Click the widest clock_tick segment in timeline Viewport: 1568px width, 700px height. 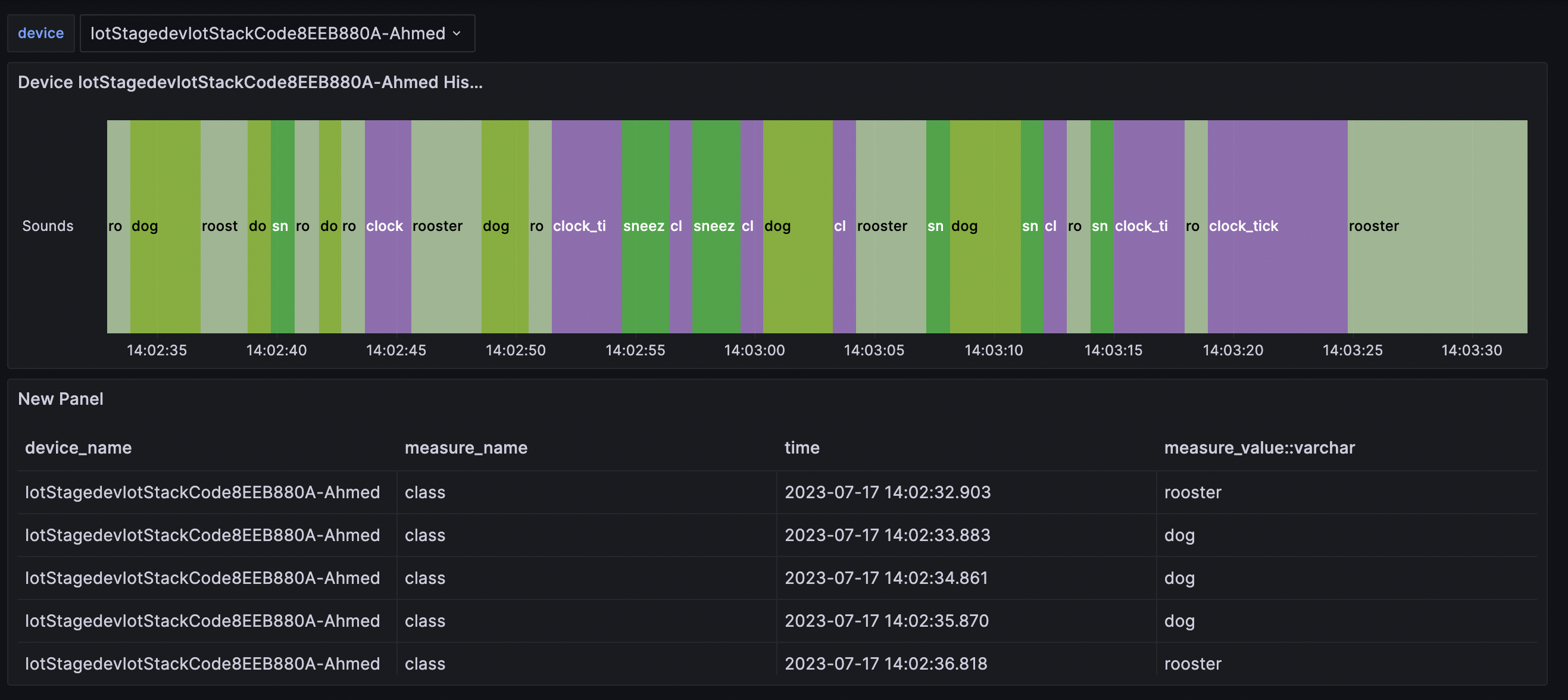point(1277,226)
